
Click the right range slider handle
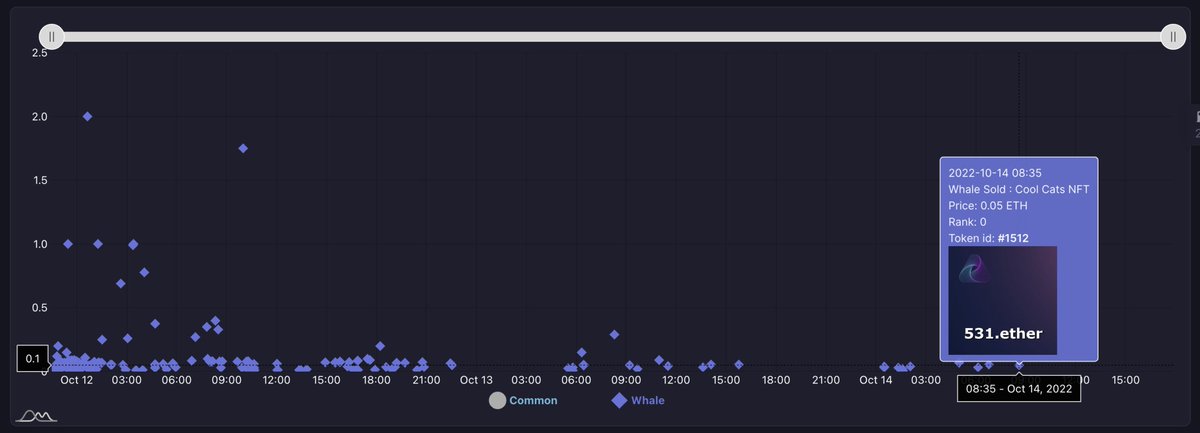click(1172, 37)
